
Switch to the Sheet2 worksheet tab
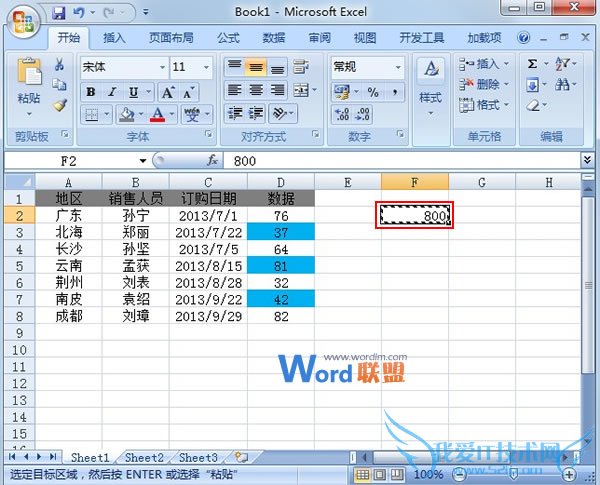click(144, 457)
